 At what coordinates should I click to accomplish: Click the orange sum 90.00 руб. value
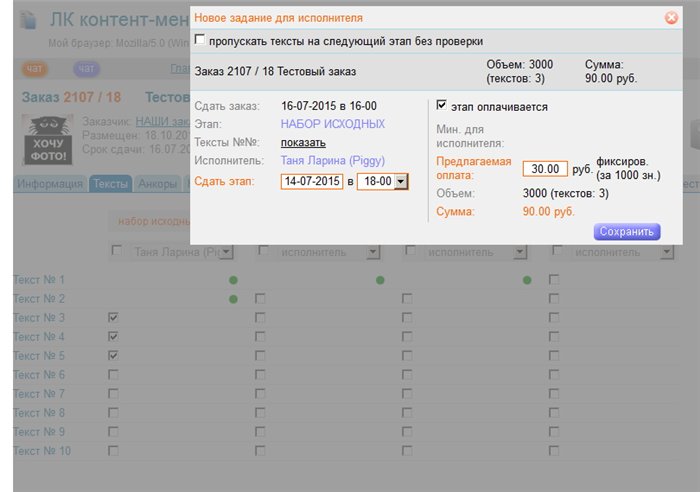[549, 211]
